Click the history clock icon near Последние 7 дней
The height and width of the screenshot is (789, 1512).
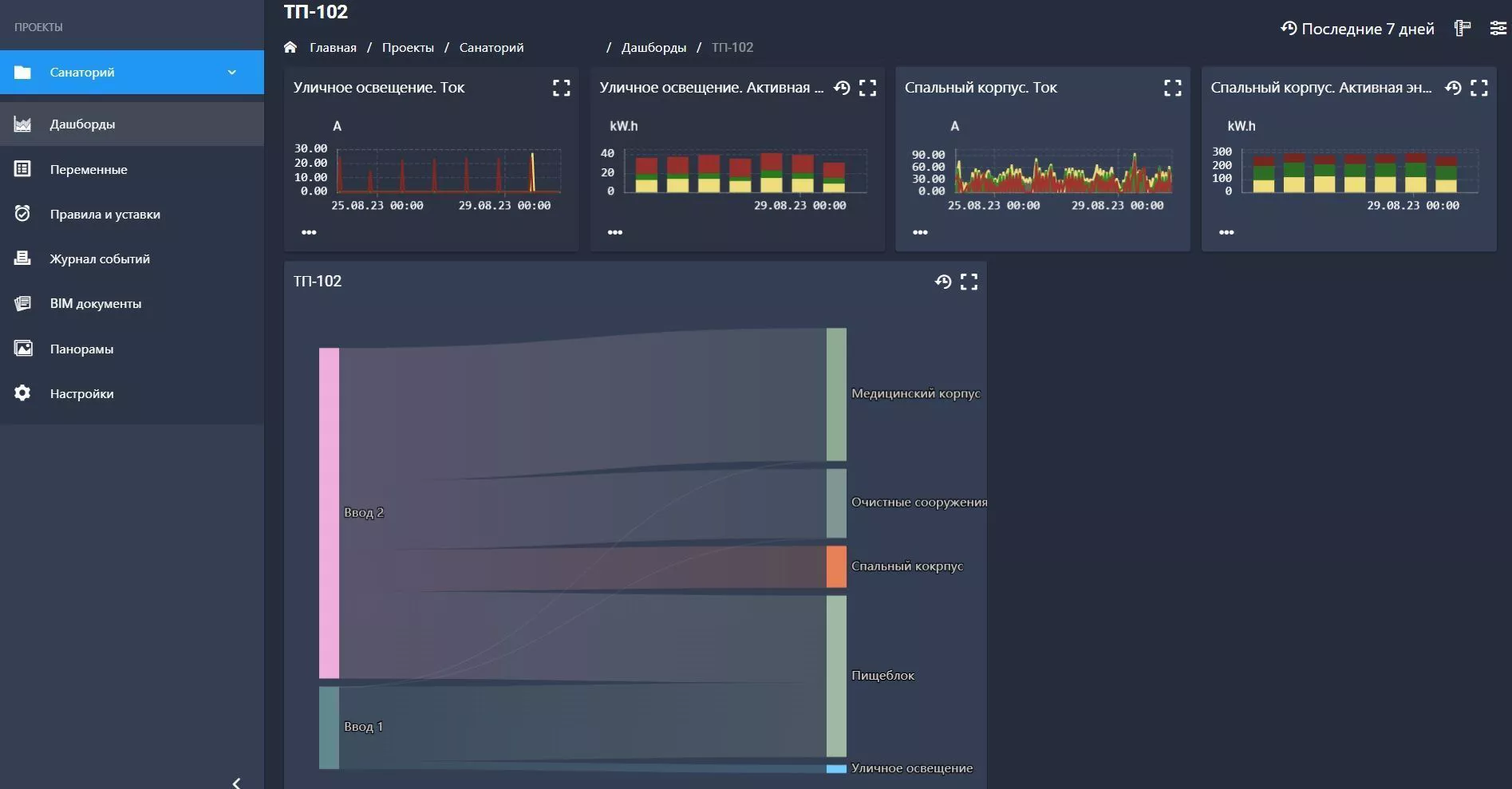click(x=1289, y=28)
